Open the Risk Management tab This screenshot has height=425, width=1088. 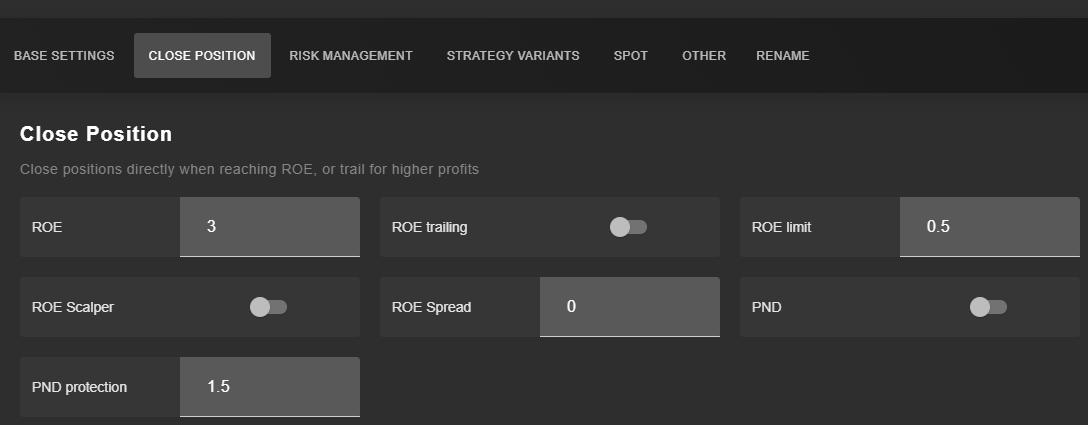tap(351, 56)
